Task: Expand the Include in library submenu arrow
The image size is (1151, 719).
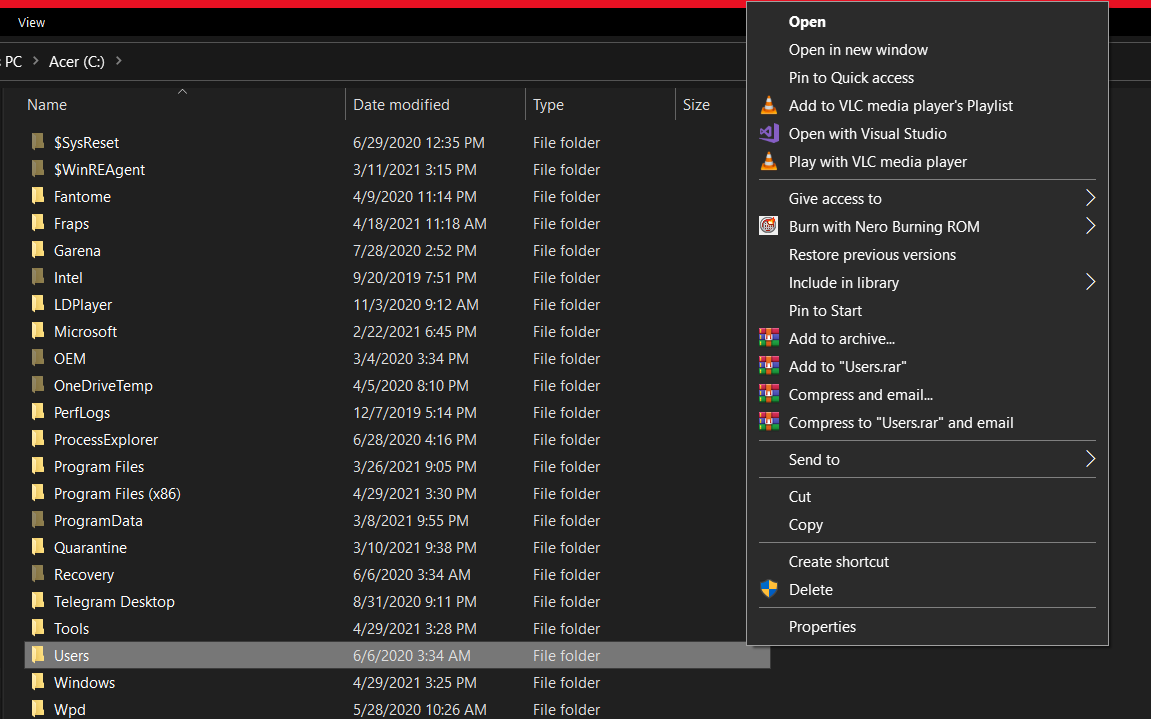Action: coord(1090,283)
